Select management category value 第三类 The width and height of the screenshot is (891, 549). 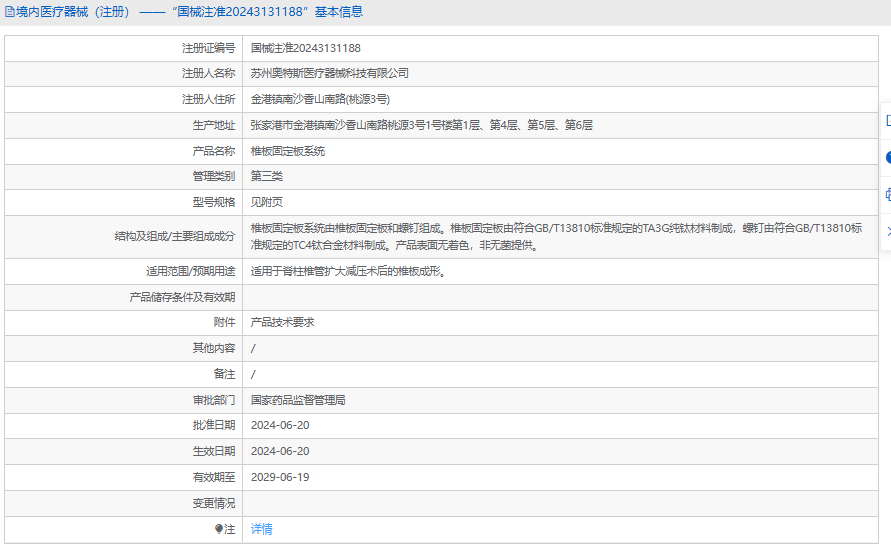(267, 176)
